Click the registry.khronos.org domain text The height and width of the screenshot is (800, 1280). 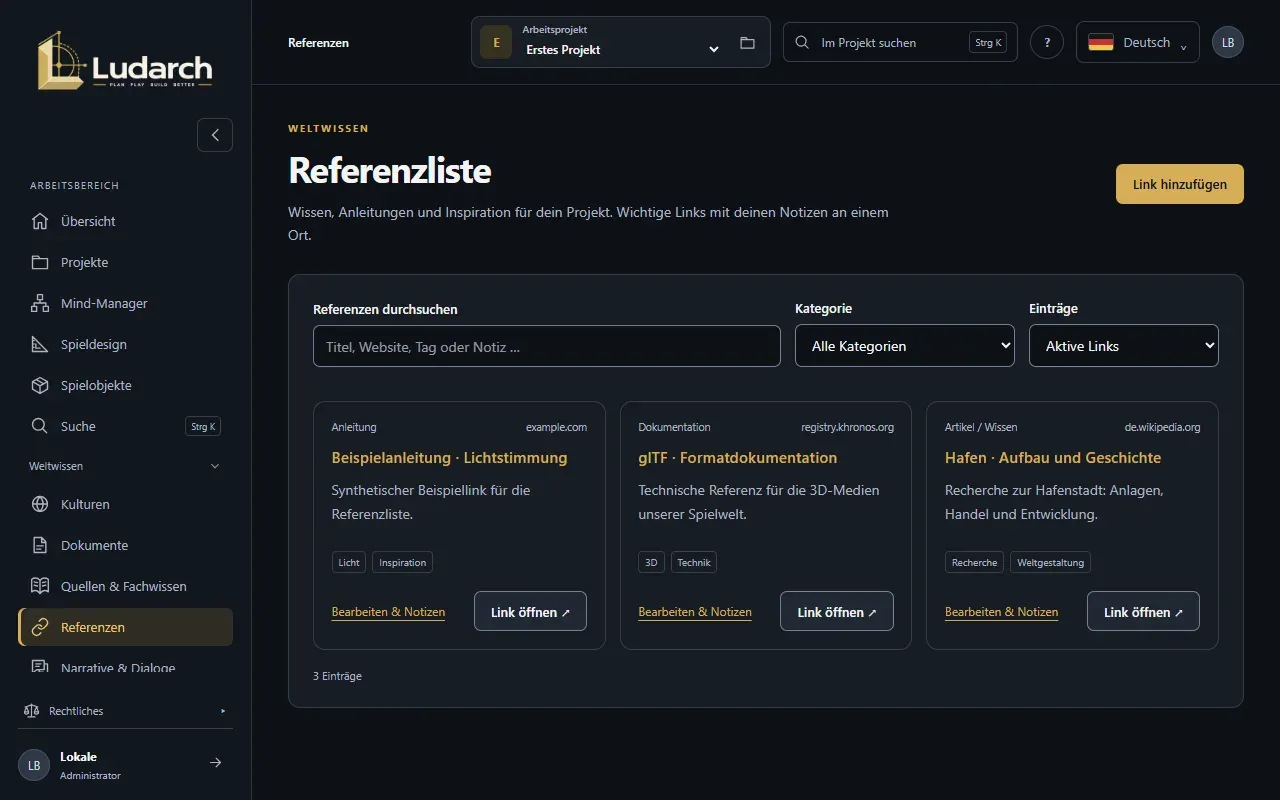pos(848,427)
